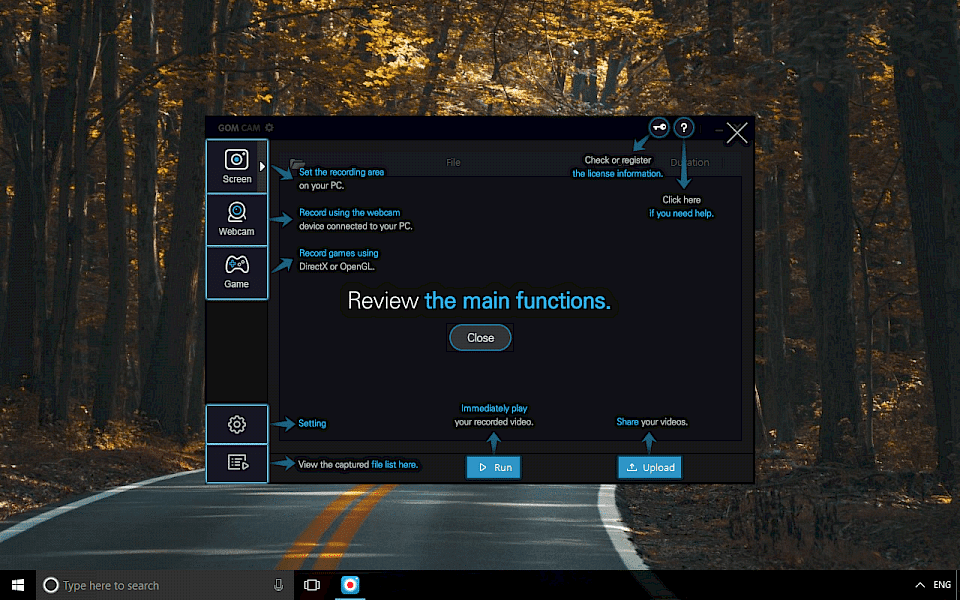Activate the taskbar microphone voice search
The width and height of the screenshot is (960, 600).
coord(279,585)
